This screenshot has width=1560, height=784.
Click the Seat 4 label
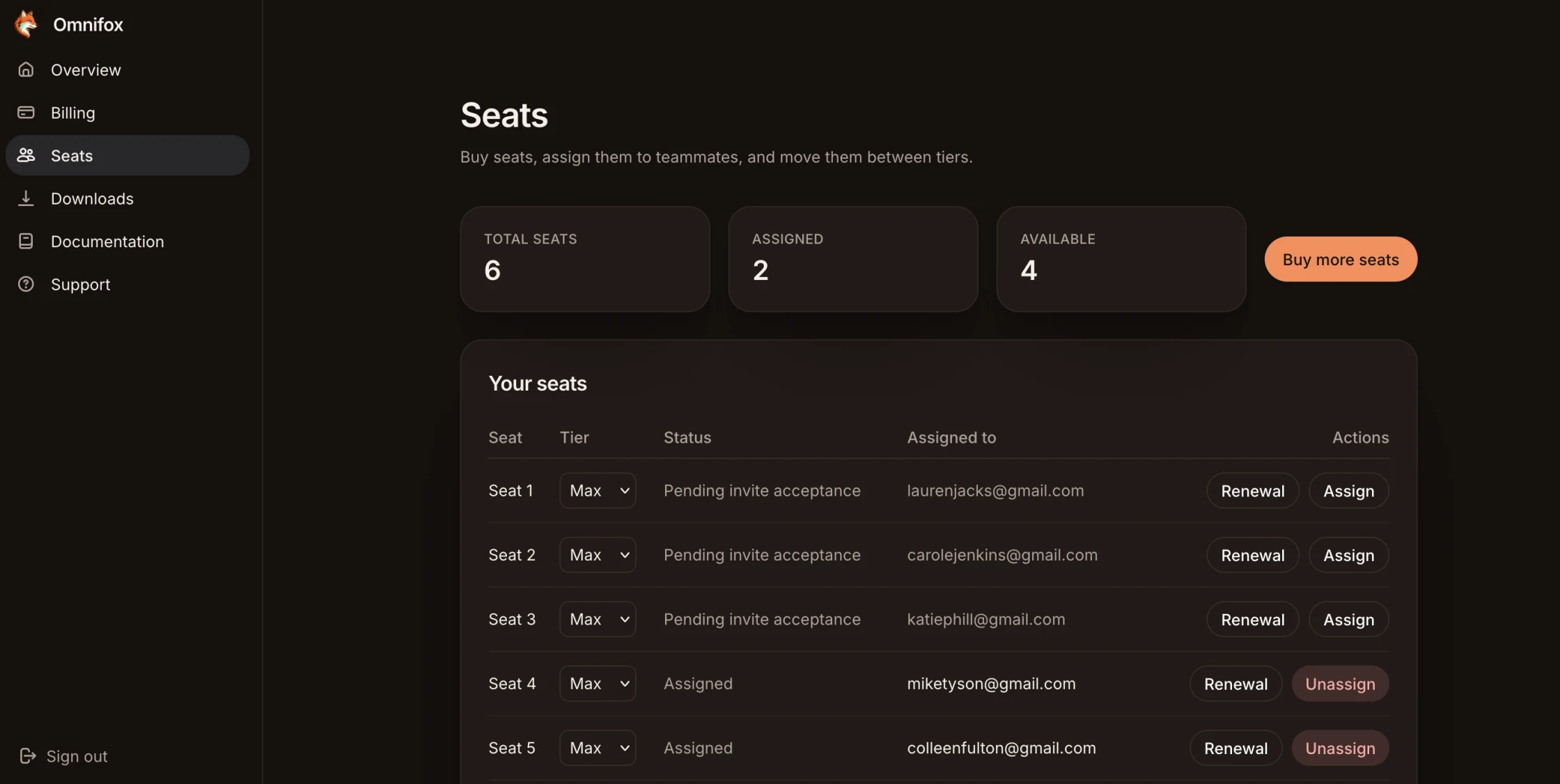point(512,684)
